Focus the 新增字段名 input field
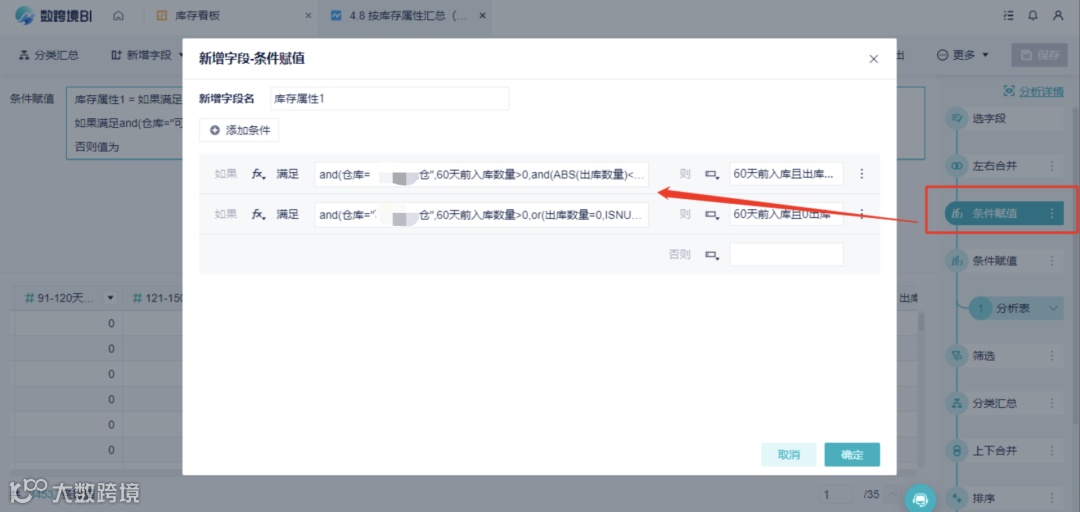 390,99
